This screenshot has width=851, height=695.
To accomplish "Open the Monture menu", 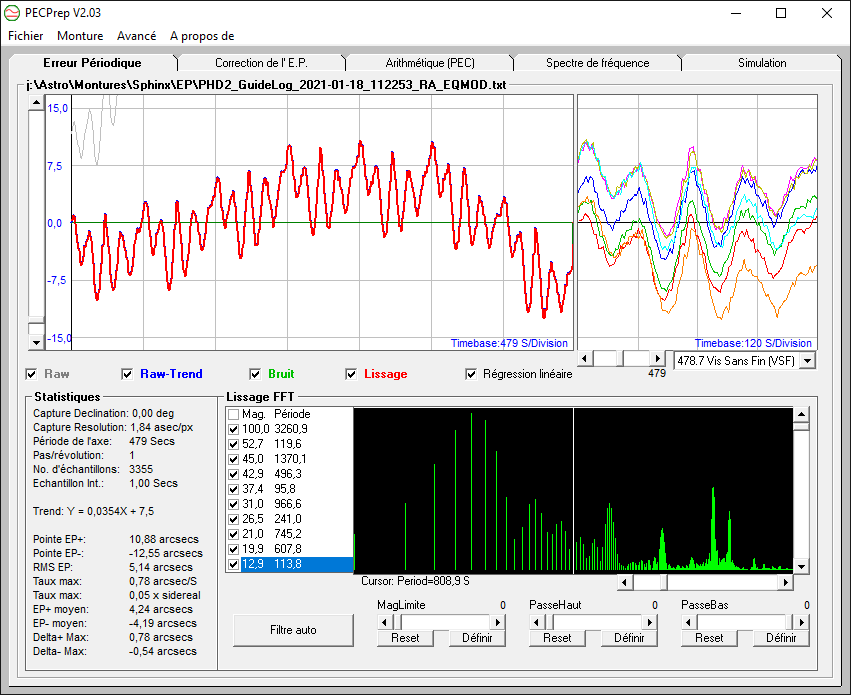I will pyautogui.click(x=80, y=36).
